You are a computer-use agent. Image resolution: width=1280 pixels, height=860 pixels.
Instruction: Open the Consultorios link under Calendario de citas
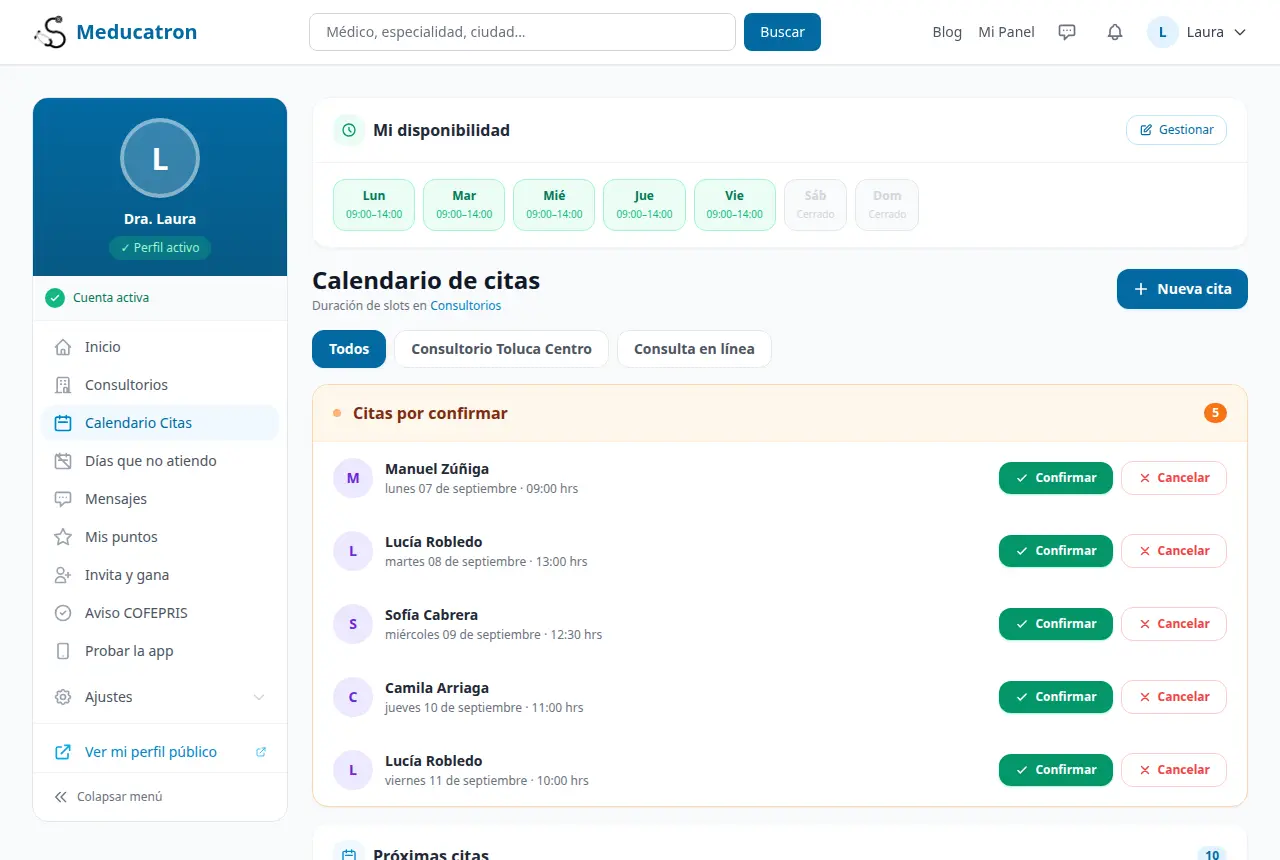(466, 306)
